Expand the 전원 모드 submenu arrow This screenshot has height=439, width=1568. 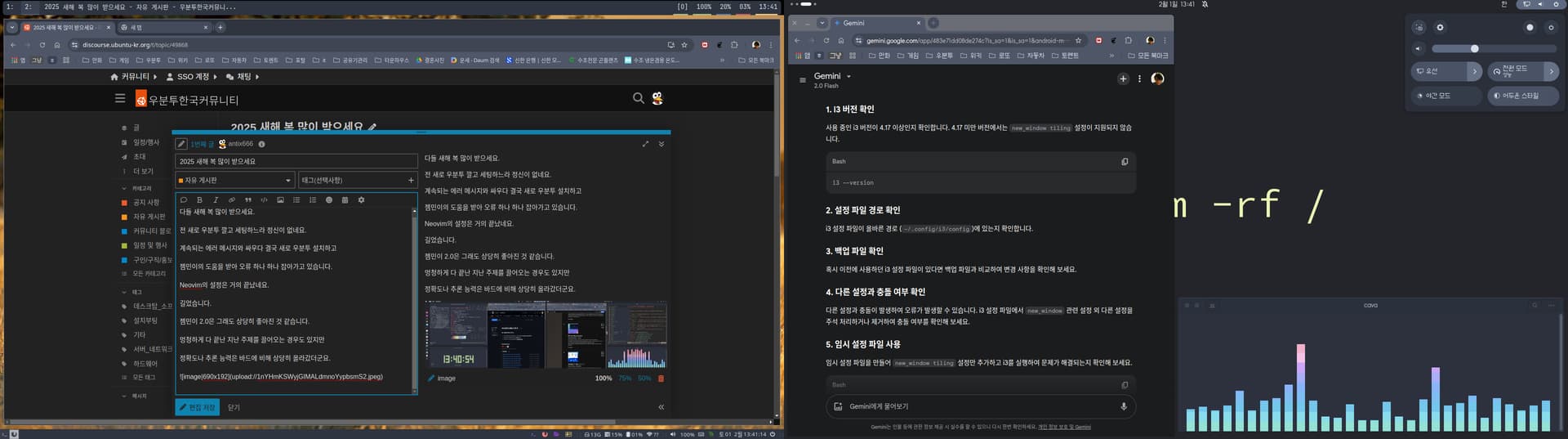pyautogui.click(x=1552, y=71)
